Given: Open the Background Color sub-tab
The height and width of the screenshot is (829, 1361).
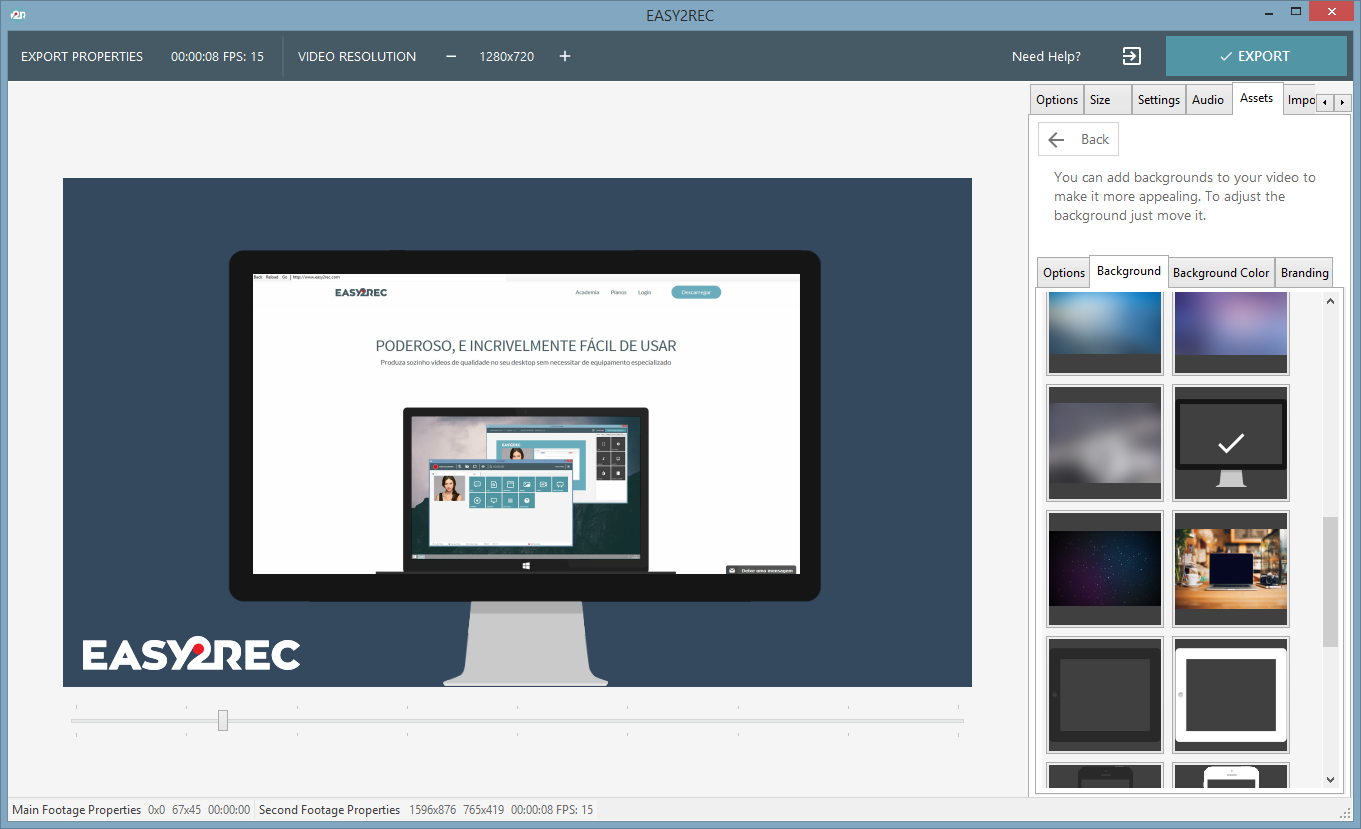Looking at the screenshot, I should (x=1221, y=273).
